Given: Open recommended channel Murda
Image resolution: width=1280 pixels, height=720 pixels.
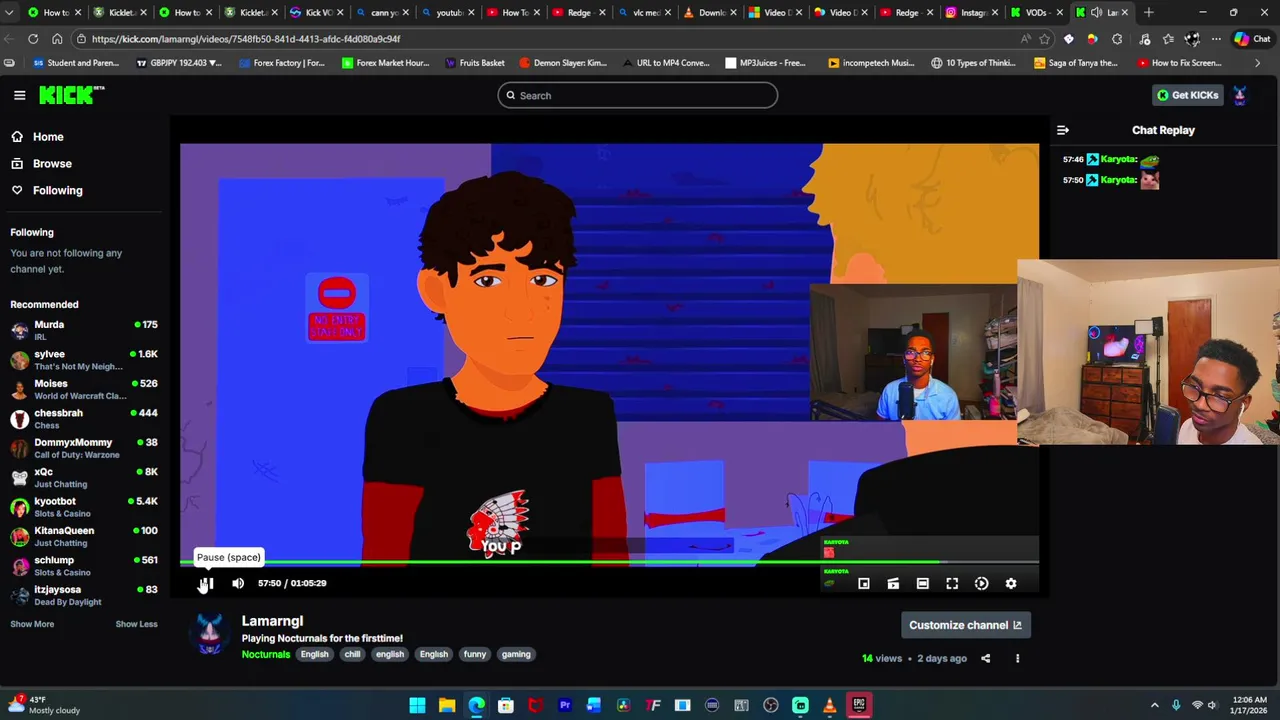Looking at the screenshot, I should [x=84, y=330].
